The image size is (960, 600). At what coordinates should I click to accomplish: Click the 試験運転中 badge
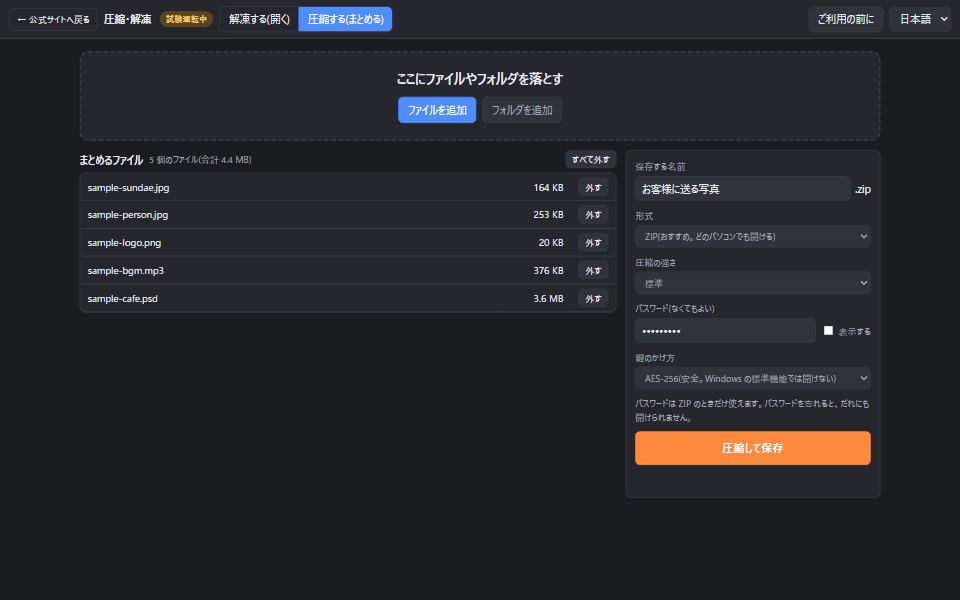click(186, 20)
